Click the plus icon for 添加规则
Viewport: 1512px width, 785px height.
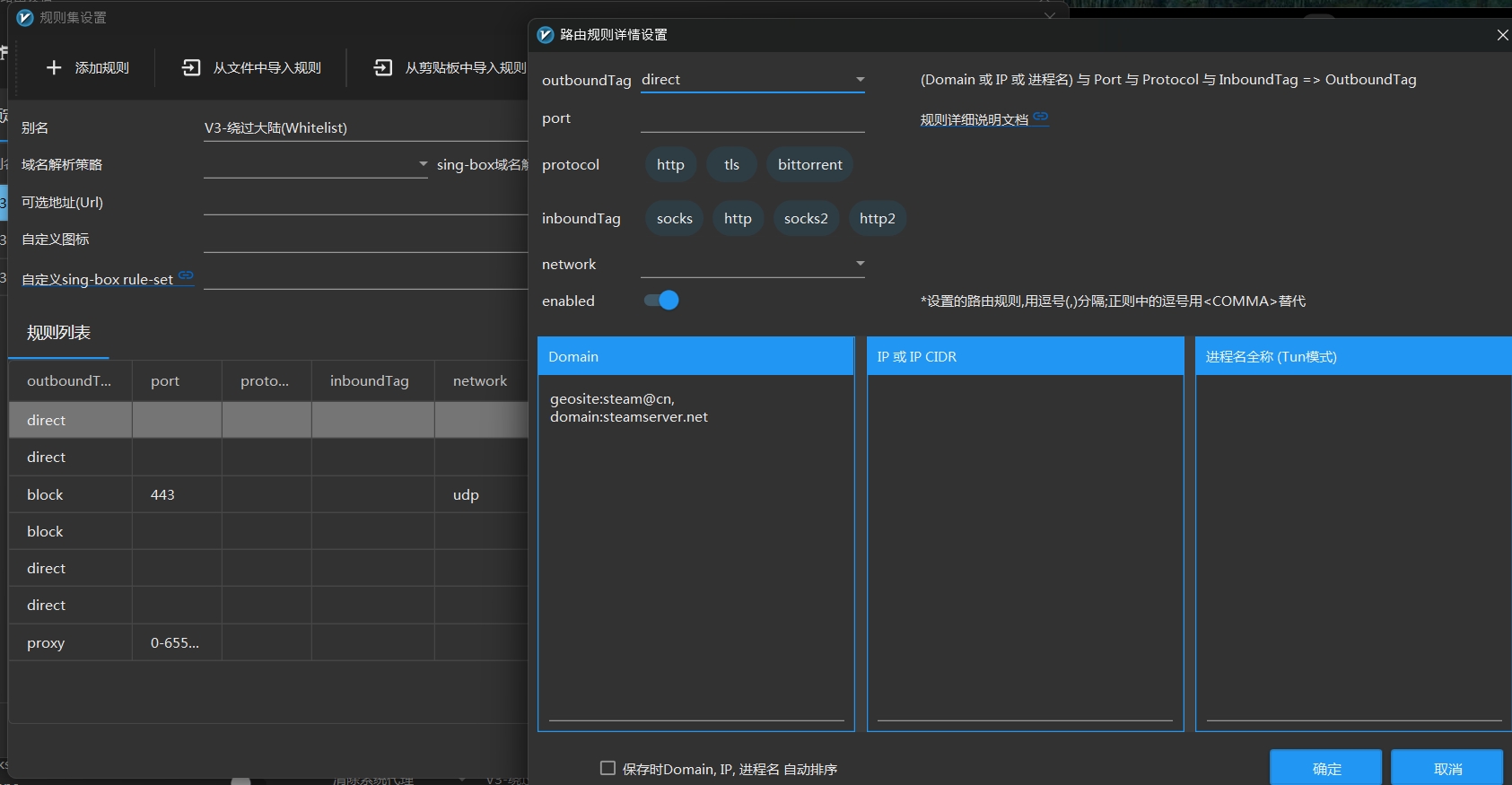click(54, 68)
